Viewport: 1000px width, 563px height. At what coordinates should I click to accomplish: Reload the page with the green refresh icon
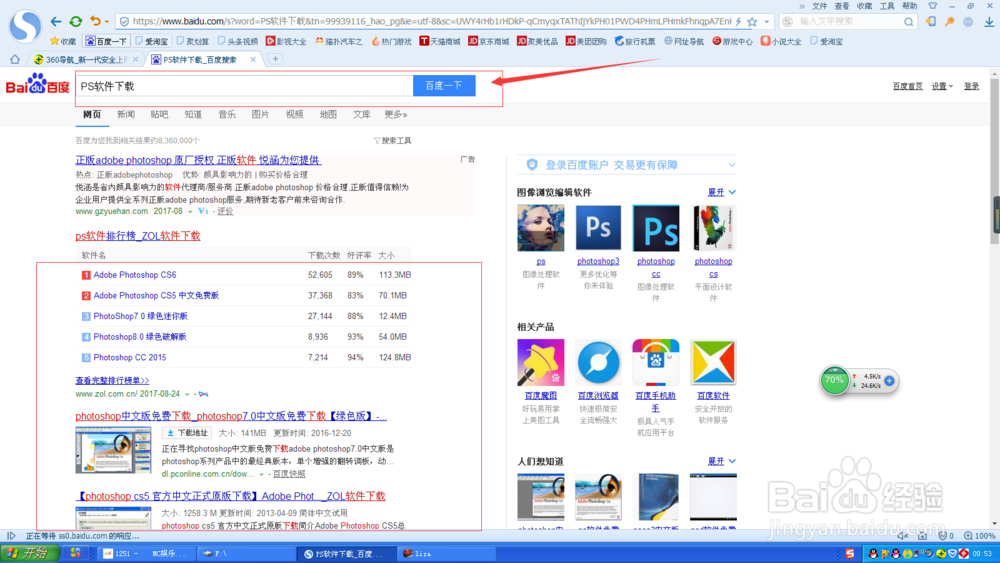(76, 21)
